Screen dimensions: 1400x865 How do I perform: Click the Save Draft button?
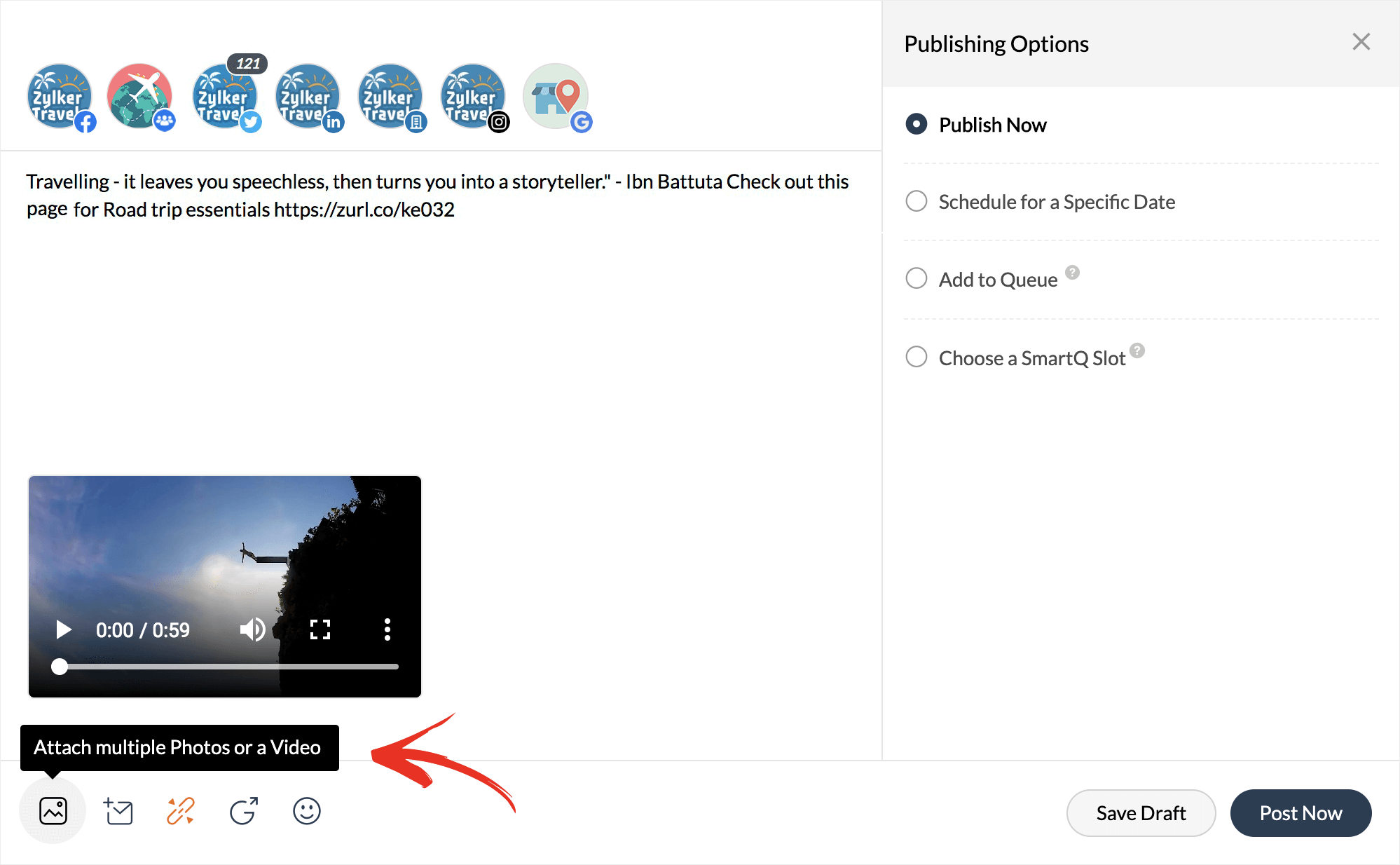[x=1140, y=813]
